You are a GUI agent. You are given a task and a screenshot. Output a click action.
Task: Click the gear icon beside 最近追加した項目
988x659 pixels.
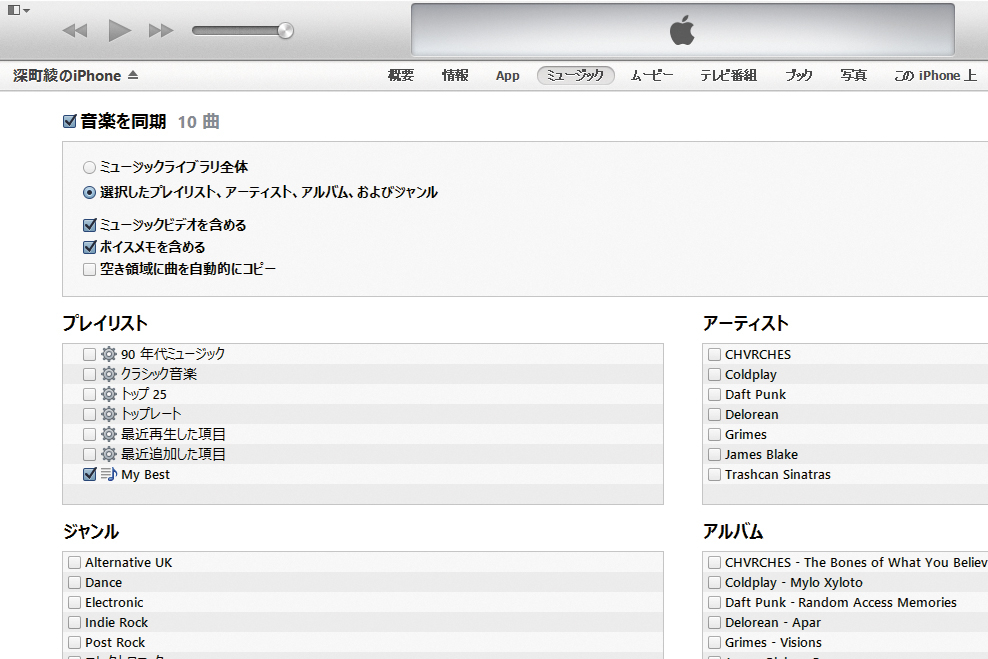[x=109, y=454]
